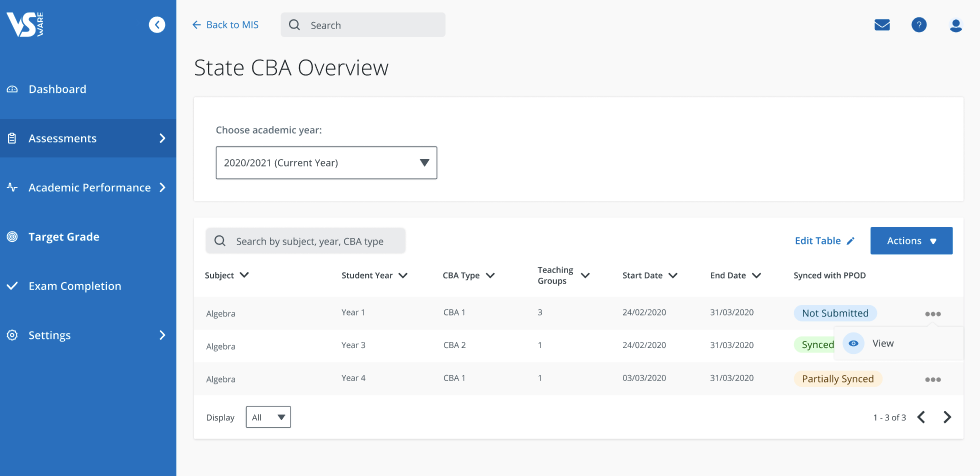Screen dimensions: 980x476
Task: Open the Actions dropdown button
Action: point(911,240)
